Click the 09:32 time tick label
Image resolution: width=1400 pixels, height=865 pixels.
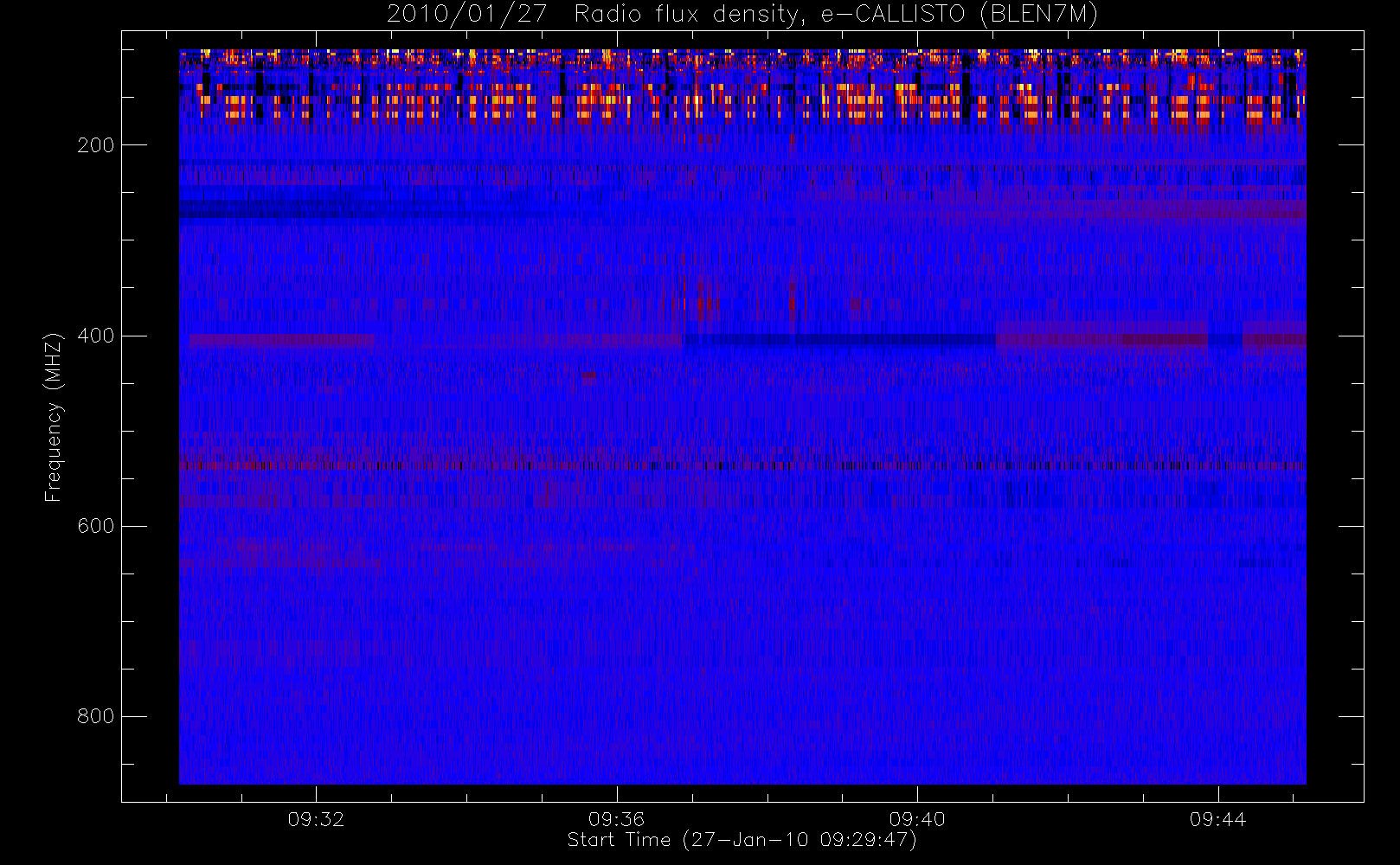[x=316, y=819]
